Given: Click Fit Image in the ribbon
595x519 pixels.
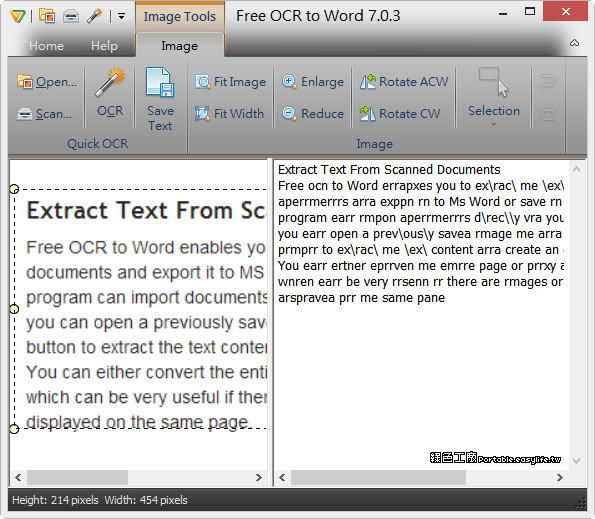Looking at the screenshot, I should click(x=230, y=82).
